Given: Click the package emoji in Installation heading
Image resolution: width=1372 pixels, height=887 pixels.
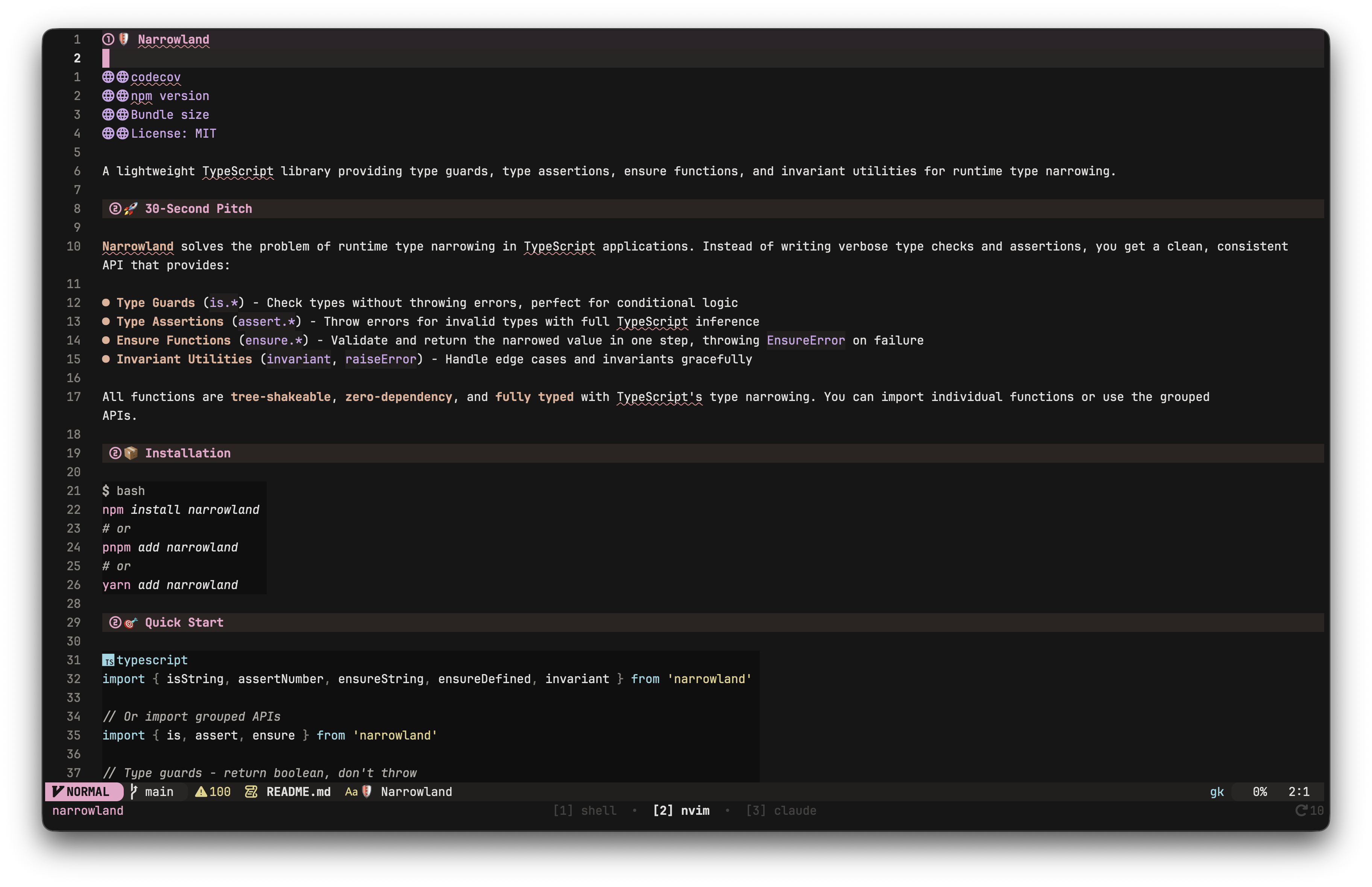Looking at the screenshot, I should (x=131, y=453).
